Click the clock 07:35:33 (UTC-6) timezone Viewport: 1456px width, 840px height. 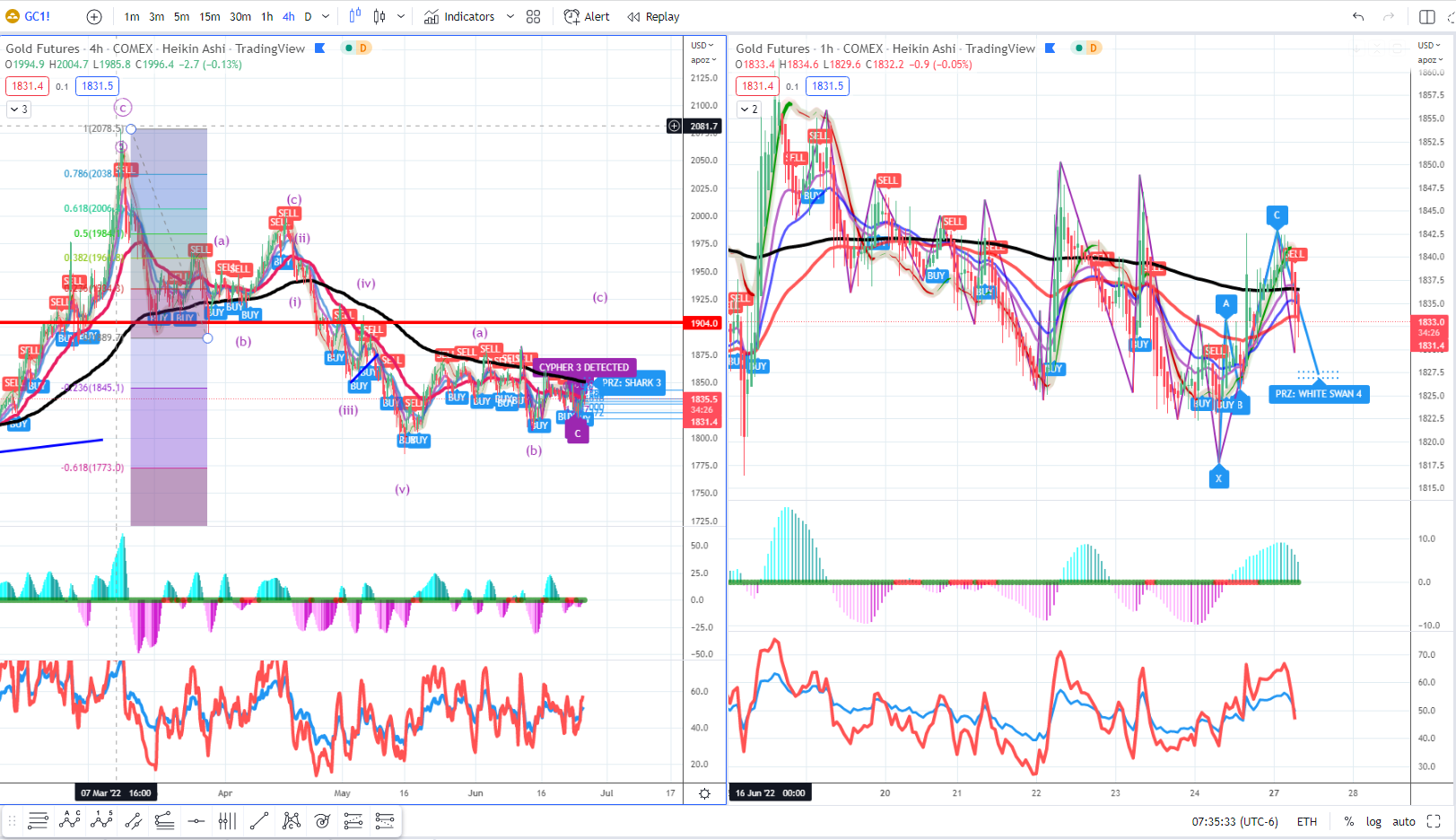tap(1234, 821)
